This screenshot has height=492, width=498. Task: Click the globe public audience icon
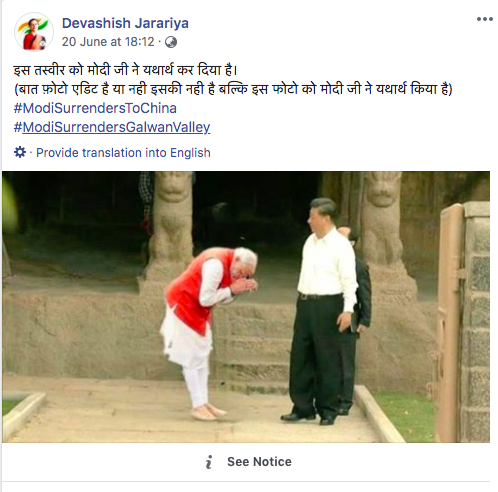[171, 42]
